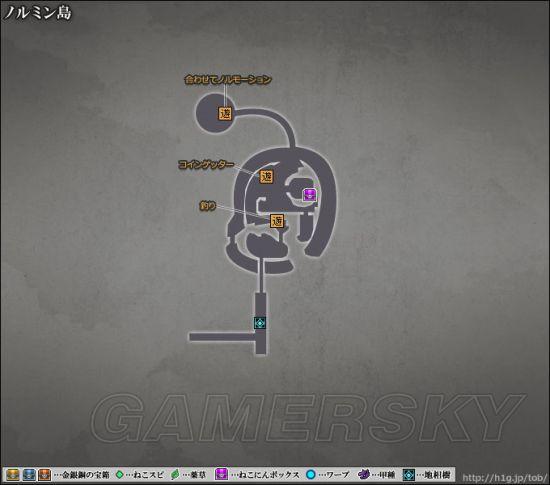550x485 pixels.
Task: Click the purple 甲種 legend icon
Action: tap(364, 475)
